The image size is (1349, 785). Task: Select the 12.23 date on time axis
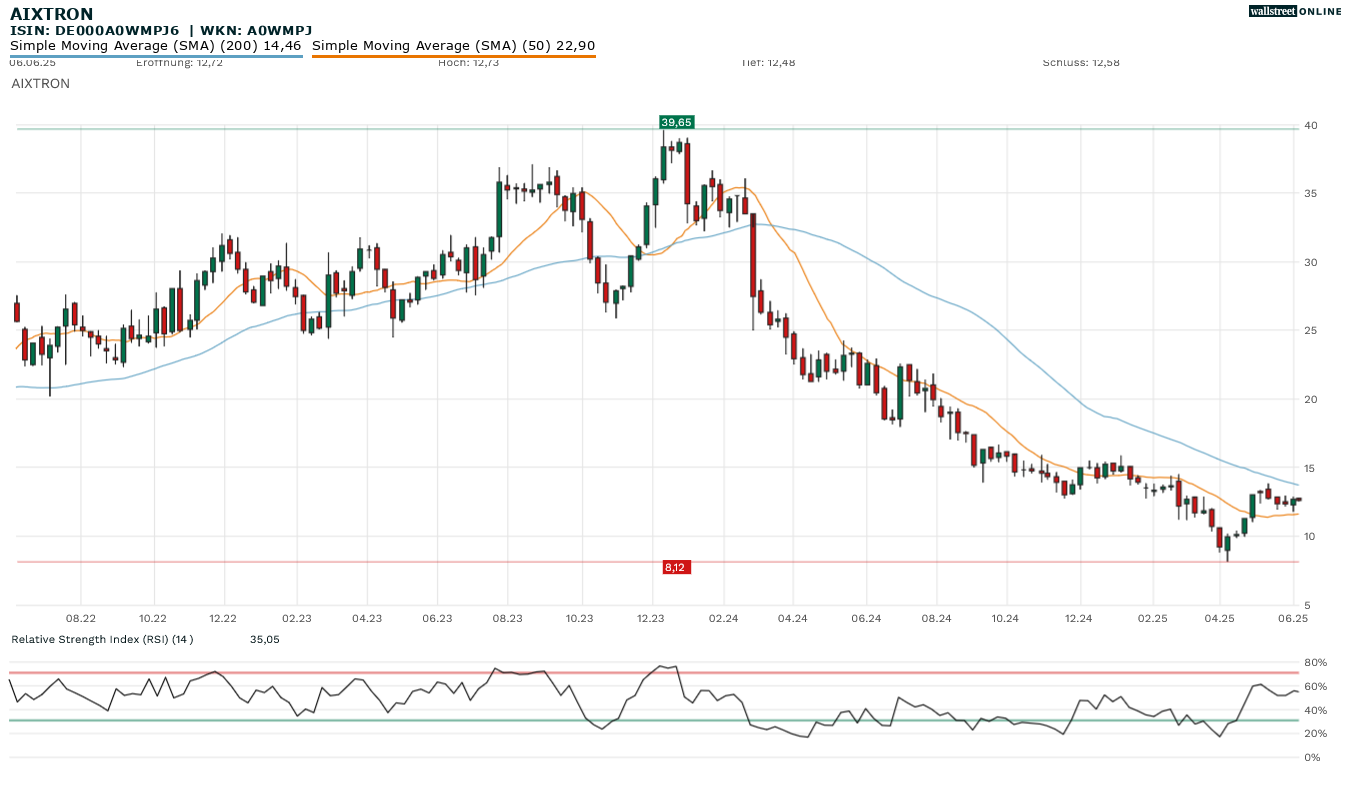651,619
